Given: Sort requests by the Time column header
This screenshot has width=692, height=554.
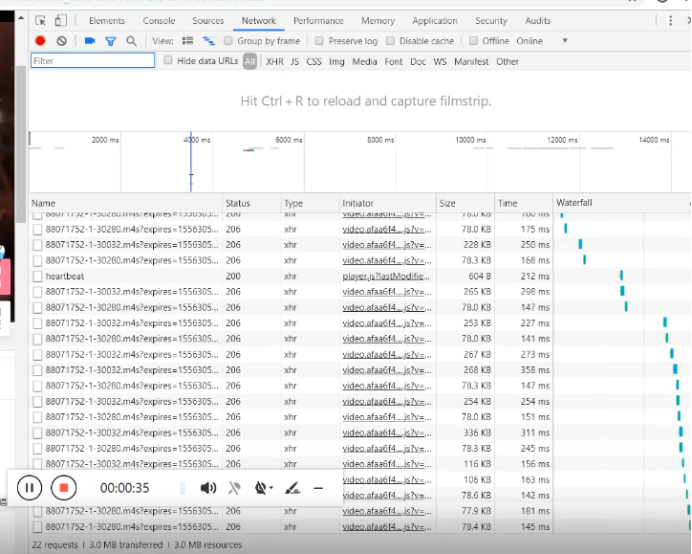Looking at the screenshot, I should 523,203.
